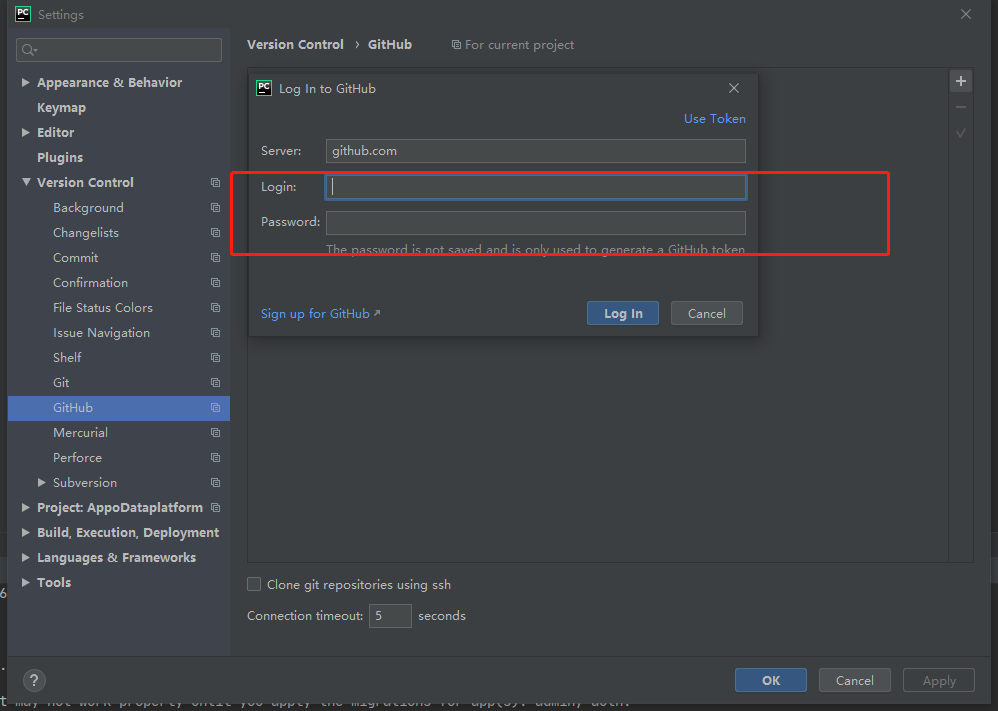The image size is (998, 711).
Task: Click the project-level icon beside Project: AppoDataplatform
Action: (x=216, y=507)
